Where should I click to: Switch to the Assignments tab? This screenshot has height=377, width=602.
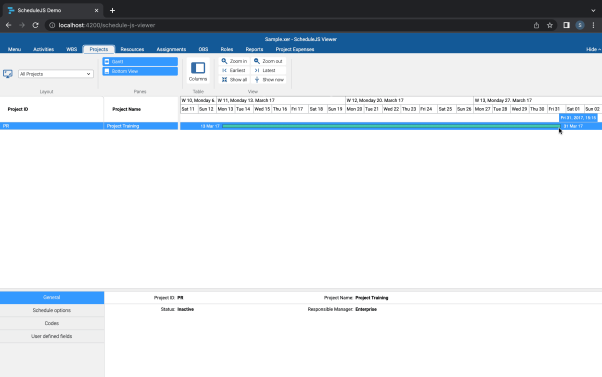(x=171, y=49)
